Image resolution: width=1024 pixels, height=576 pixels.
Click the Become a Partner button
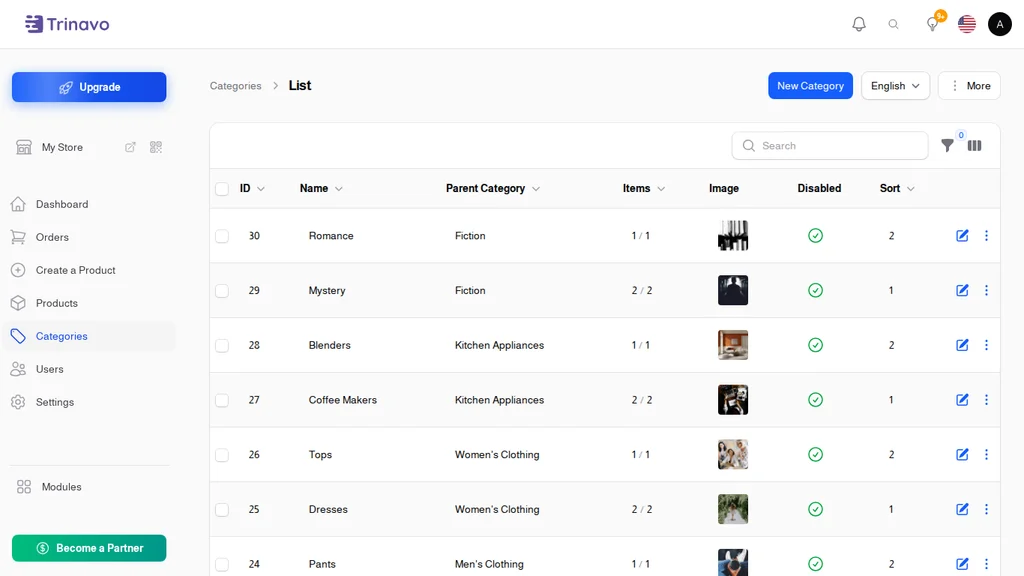(89, 548)
